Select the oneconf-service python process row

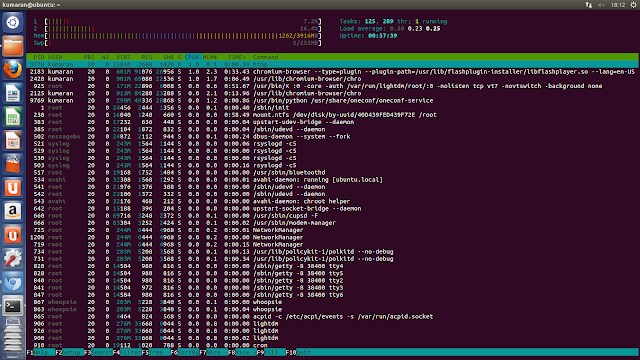coord(332,100)
